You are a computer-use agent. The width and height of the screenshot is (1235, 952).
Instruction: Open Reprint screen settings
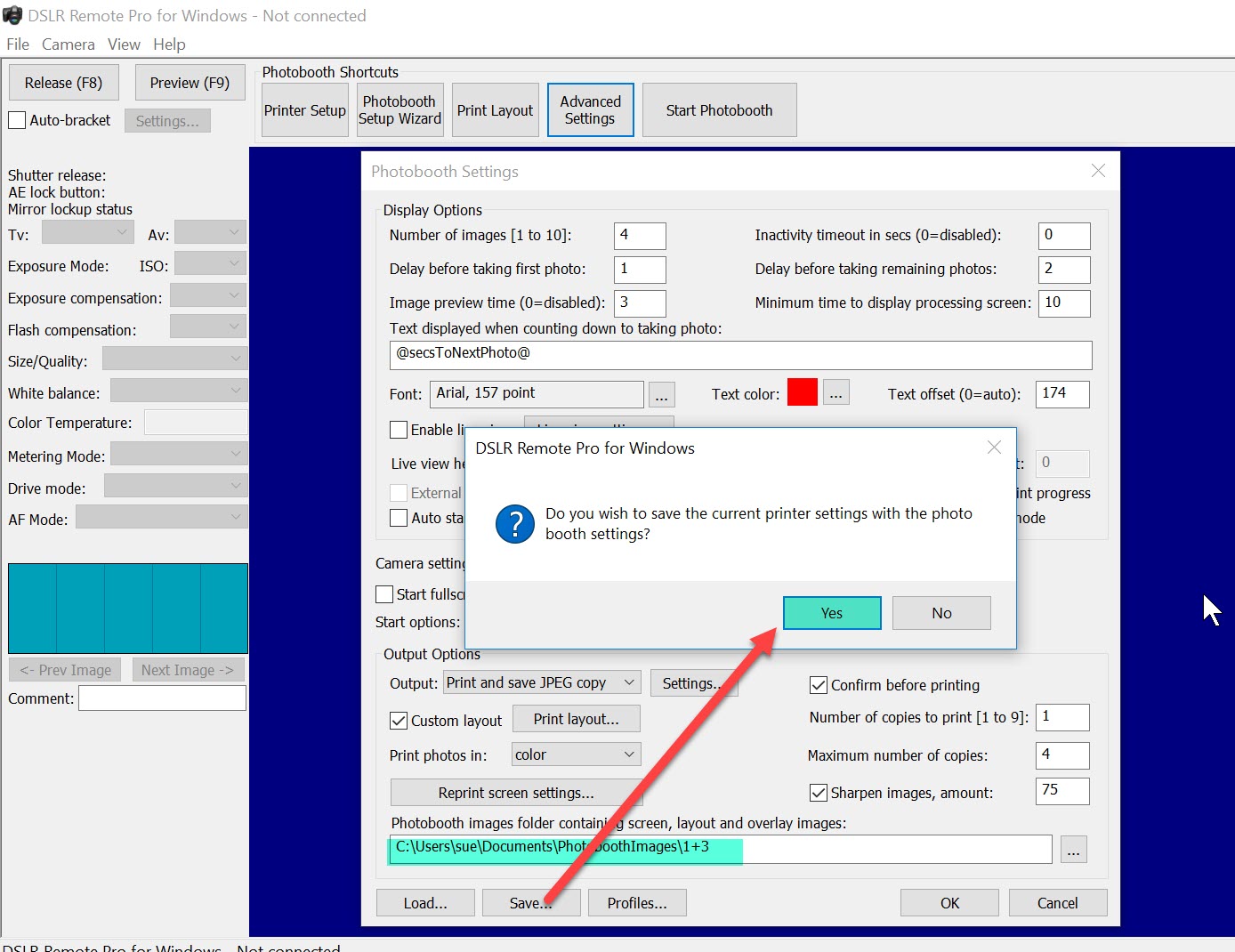point(516,793)
